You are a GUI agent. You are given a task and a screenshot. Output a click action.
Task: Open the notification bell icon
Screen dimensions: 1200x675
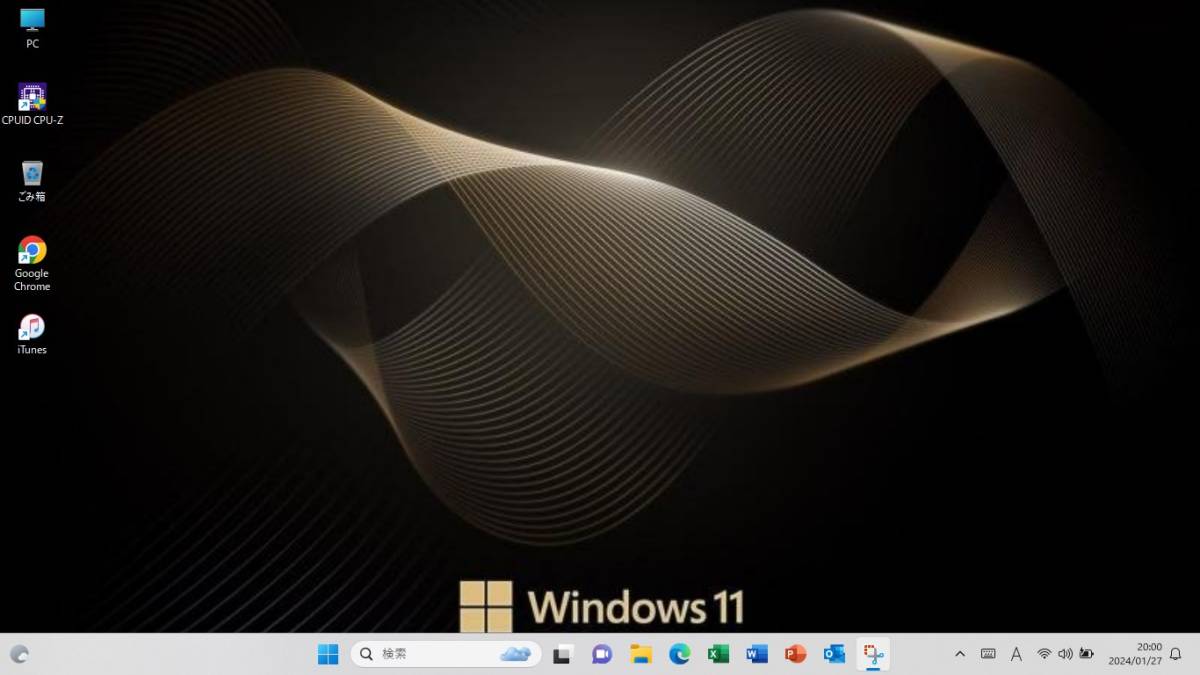[x=1175, y=654]
